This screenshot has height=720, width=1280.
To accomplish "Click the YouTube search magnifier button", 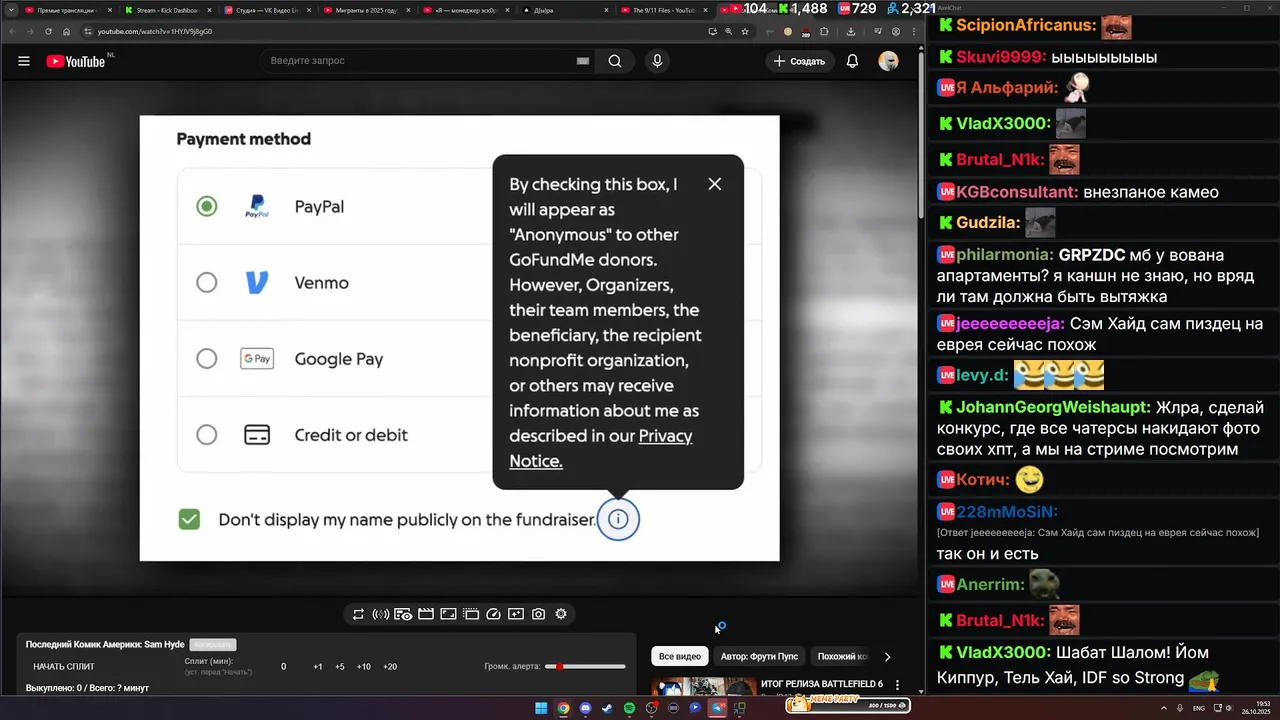I will coord(615,61).
